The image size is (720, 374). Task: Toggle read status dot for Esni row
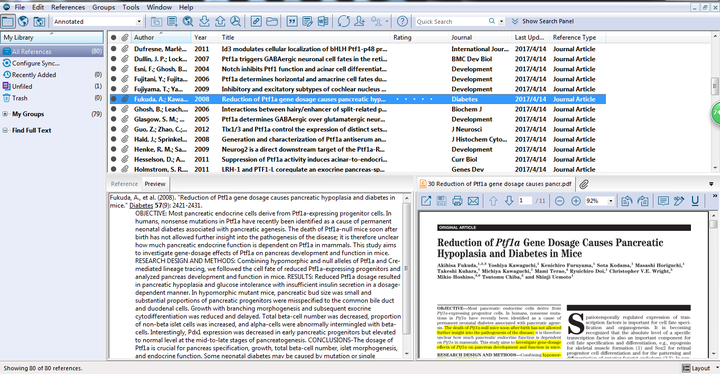113,69
